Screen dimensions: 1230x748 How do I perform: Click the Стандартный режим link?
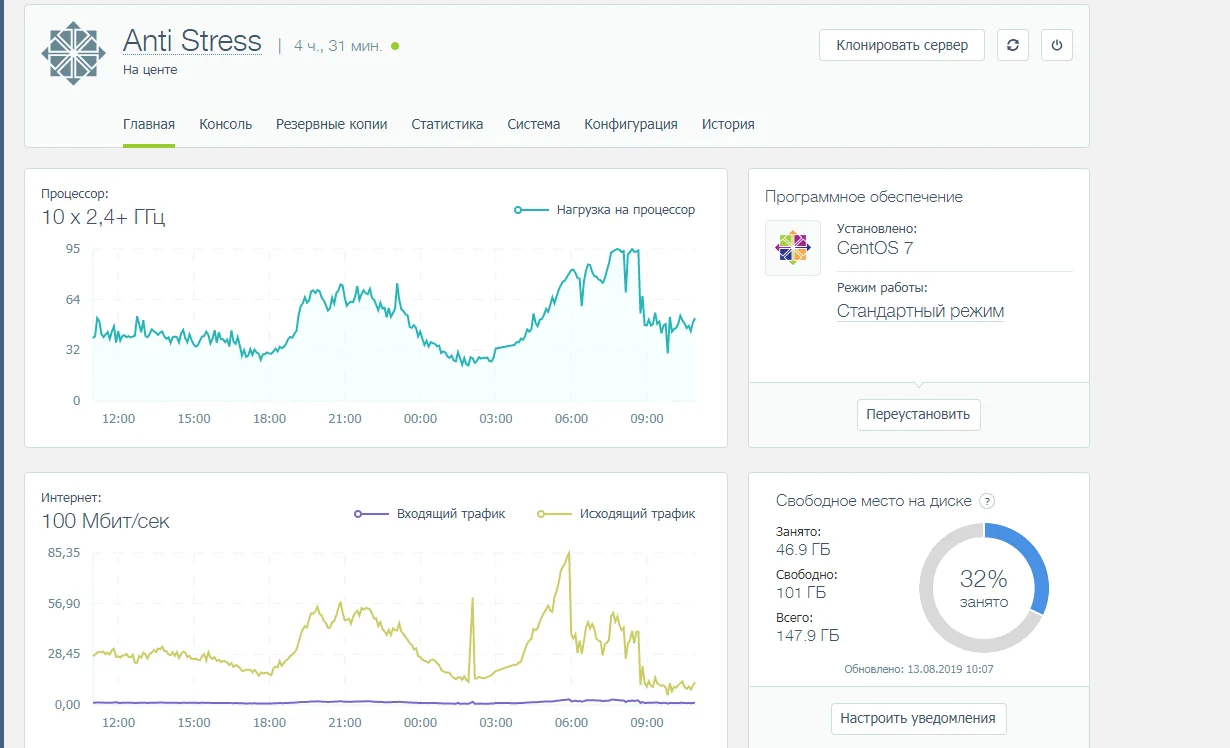tap(920, 311)
